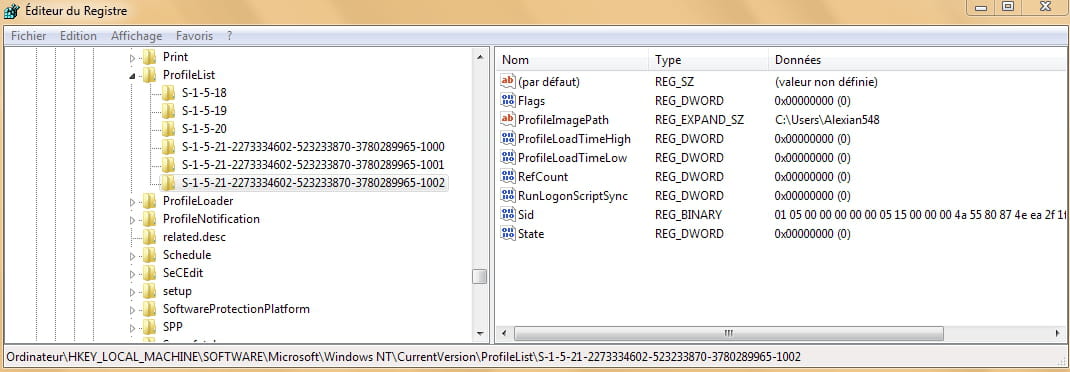
Task: Click the S-1-5-19 folder icon
Action: pyautogui.click(x=169, y=111)
